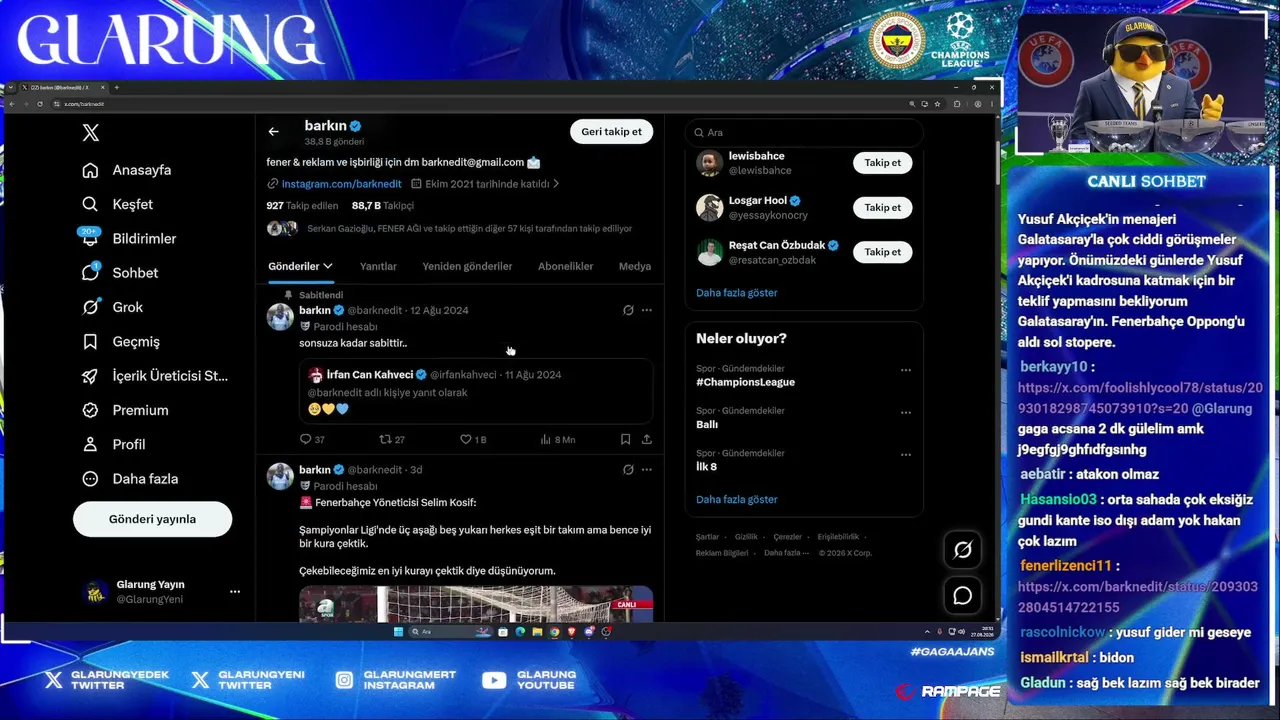
Task: Open the floating chat bubble button
Action: (963, 596)
